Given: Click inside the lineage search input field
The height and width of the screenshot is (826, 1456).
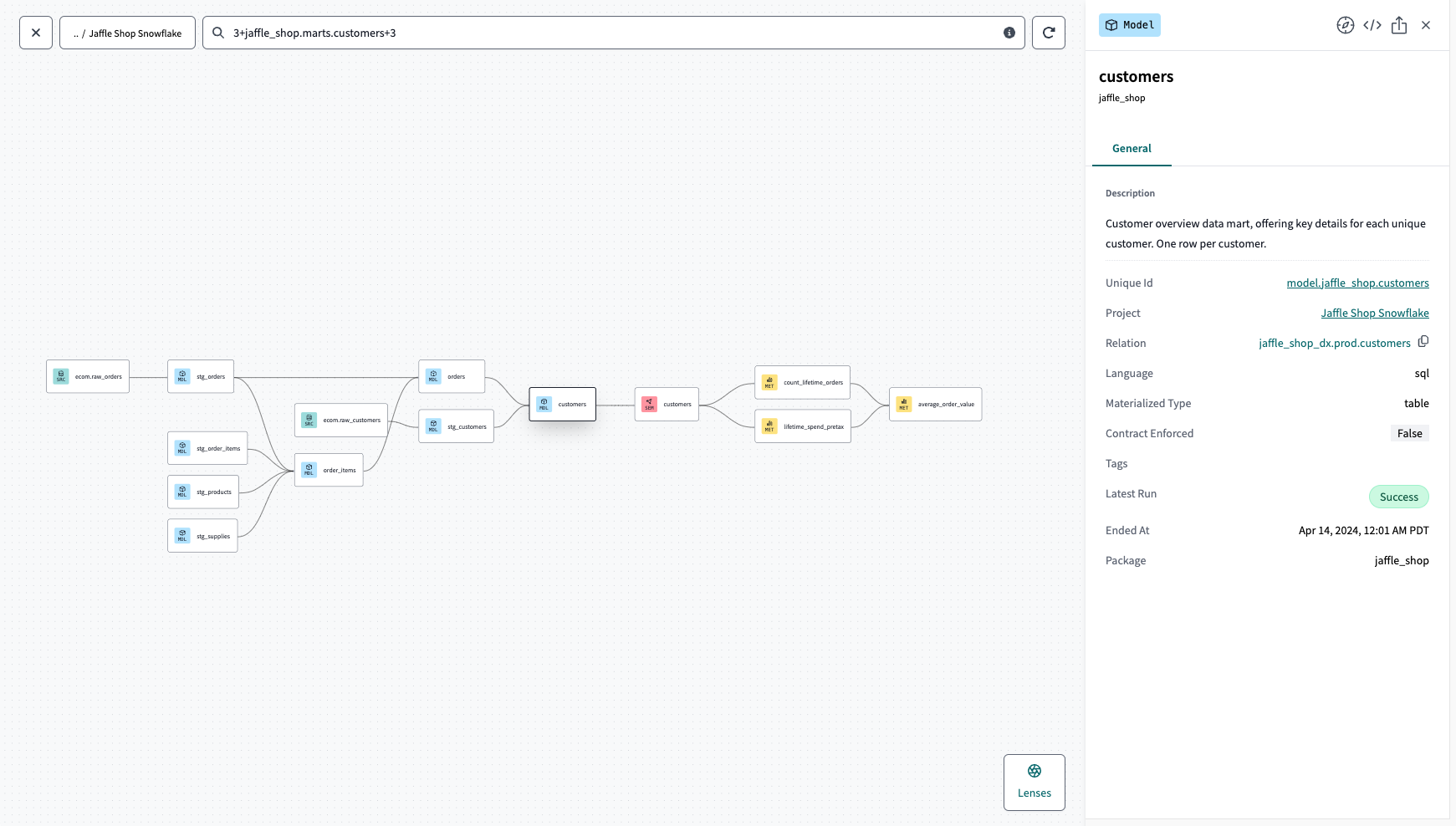Looking at the screenshot, I should tap(585, 33).
